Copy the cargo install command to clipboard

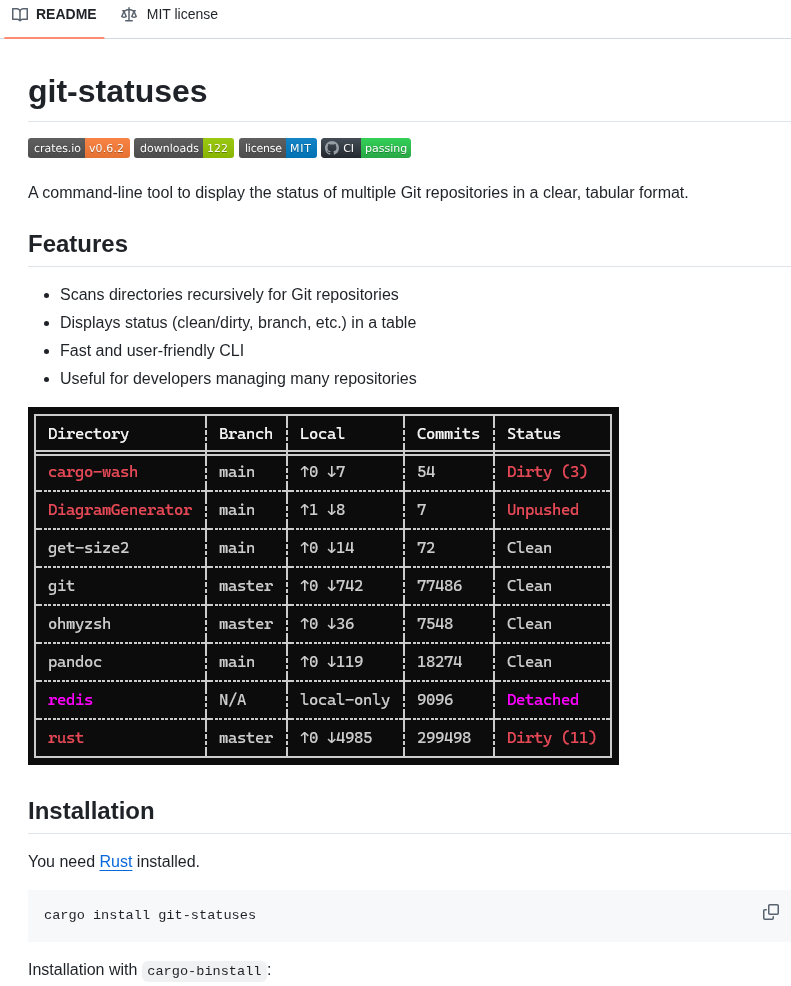point(770,912)
